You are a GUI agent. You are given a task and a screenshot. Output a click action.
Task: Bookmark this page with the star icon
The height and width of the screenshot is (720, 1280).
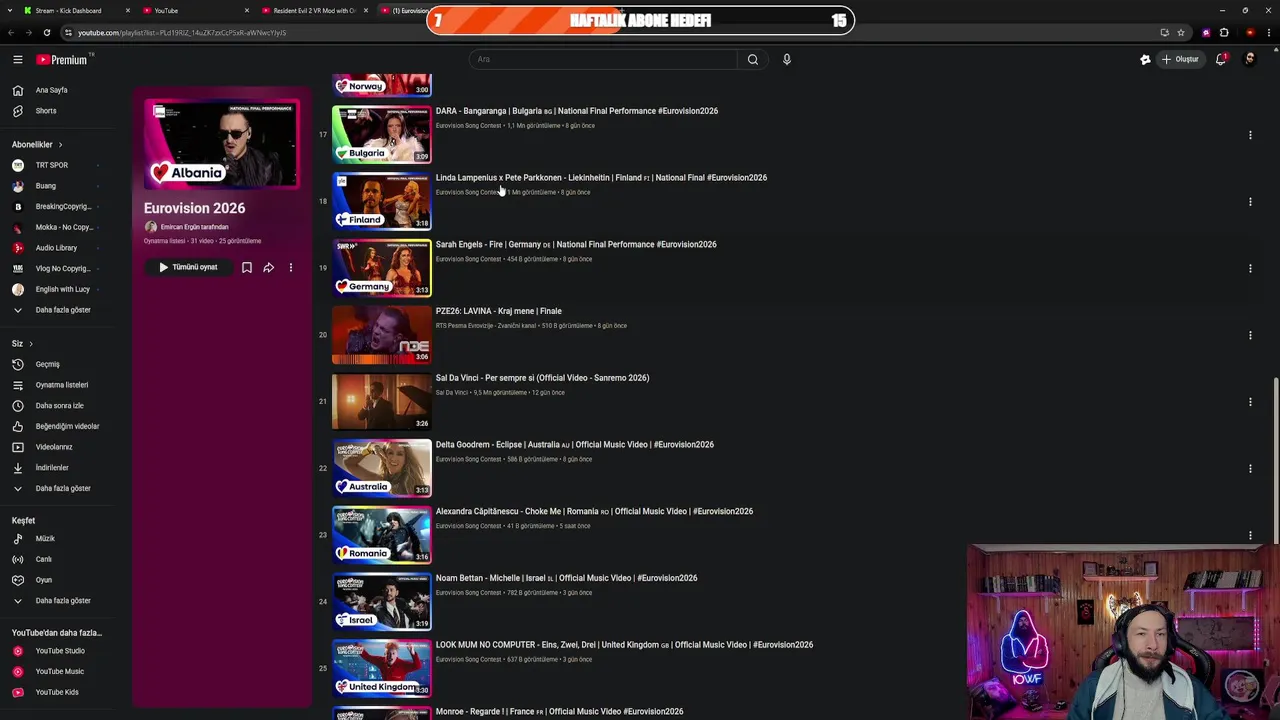pyautogui.click(x=1179, y=33)
